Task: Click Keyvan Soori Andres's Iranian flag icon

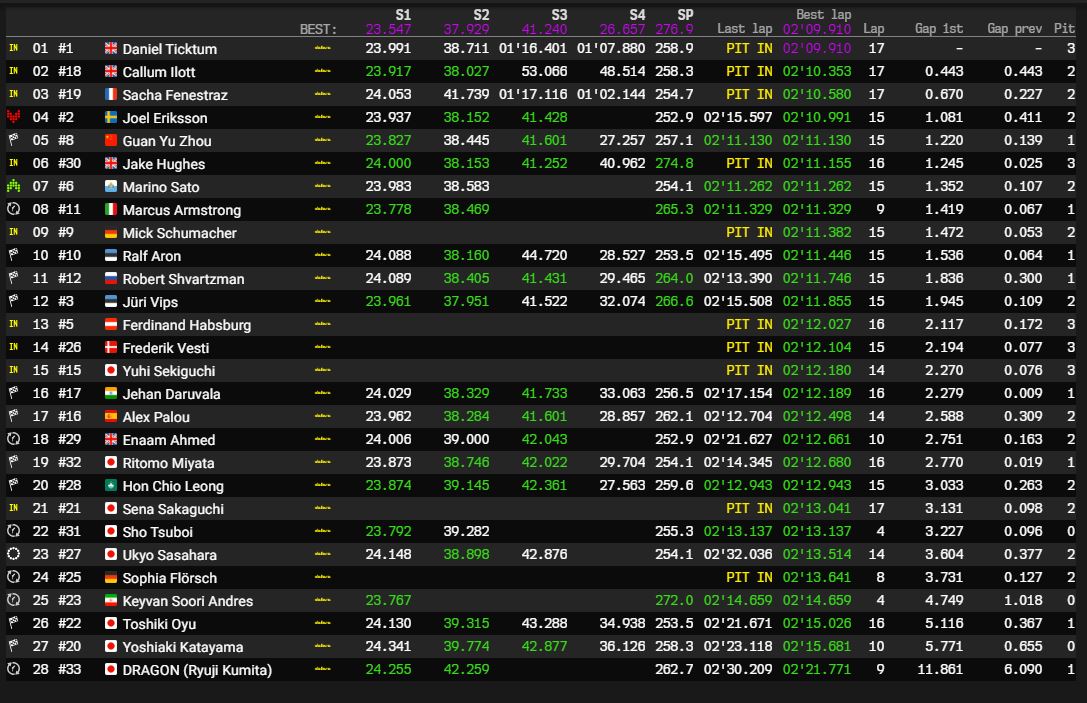Action: point(111,600)
